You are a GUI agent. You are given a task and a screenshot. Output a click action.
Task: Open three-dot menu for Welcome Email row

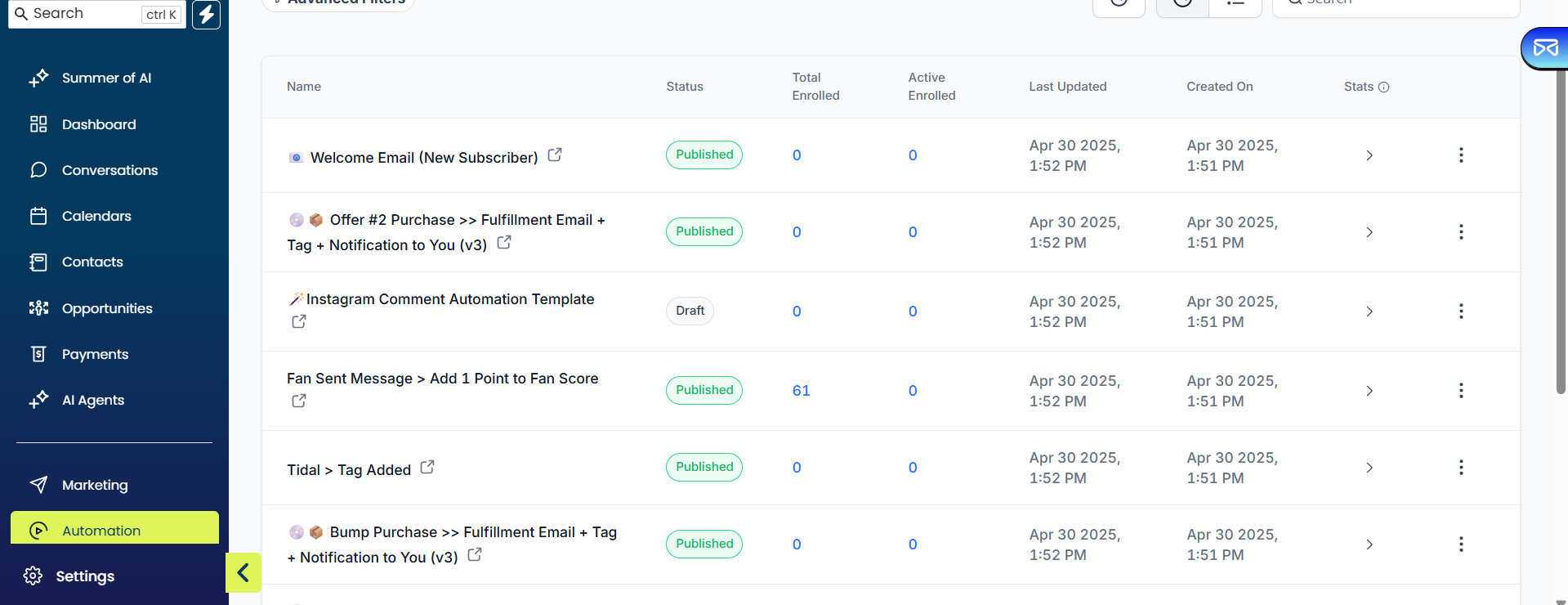click(x=1461, y=155)
